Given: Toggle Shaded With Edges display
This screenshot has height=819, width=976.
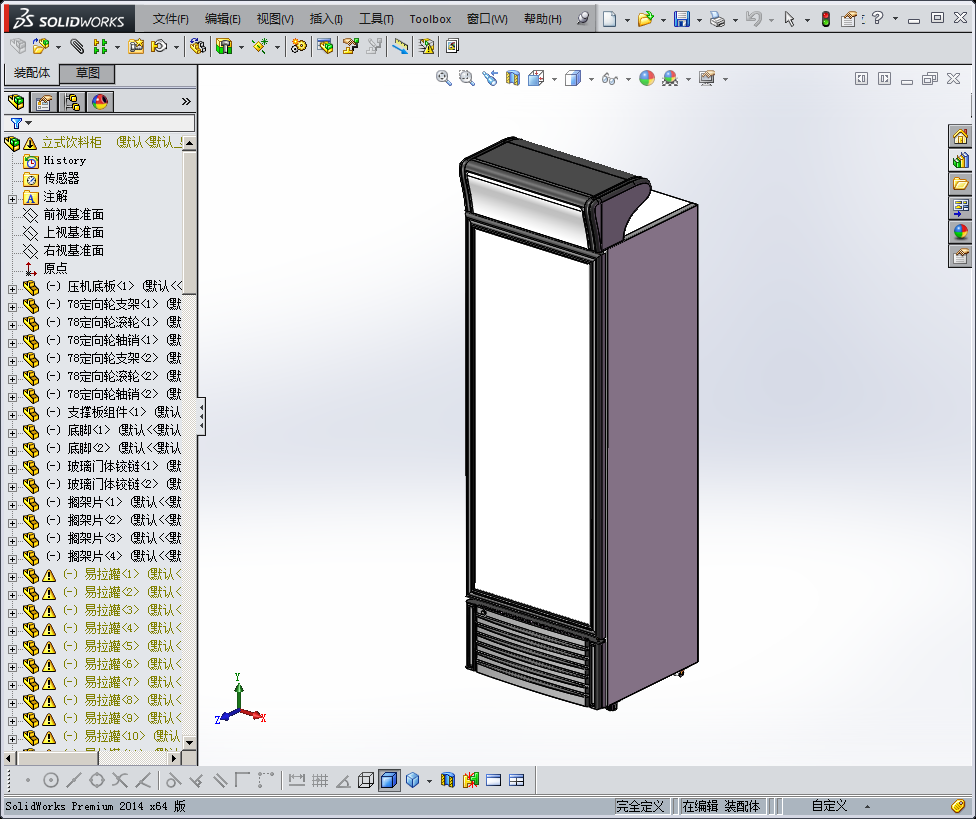Looking at the screenshot, I should pos(389,780).
